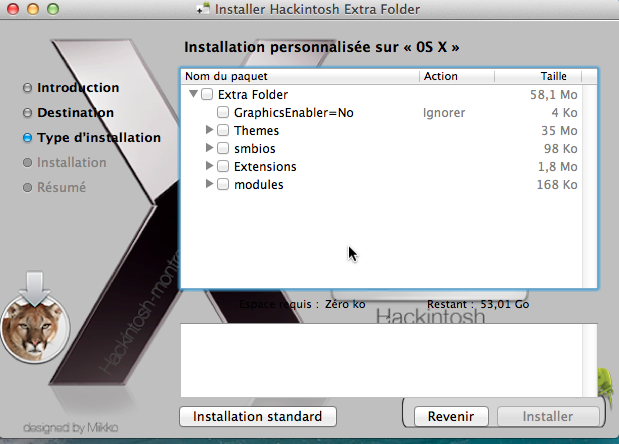Expand the Extensions disclosure triangle
Screen dimensions: 619x444
point(209,166)
